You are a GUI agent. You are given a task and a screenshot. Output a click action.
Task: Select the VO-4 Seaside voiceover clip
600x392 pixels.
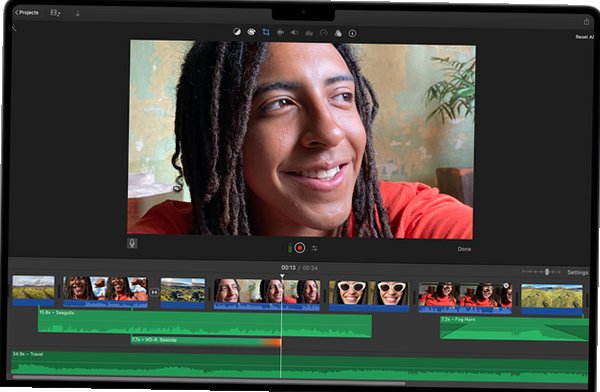[206, 341]
